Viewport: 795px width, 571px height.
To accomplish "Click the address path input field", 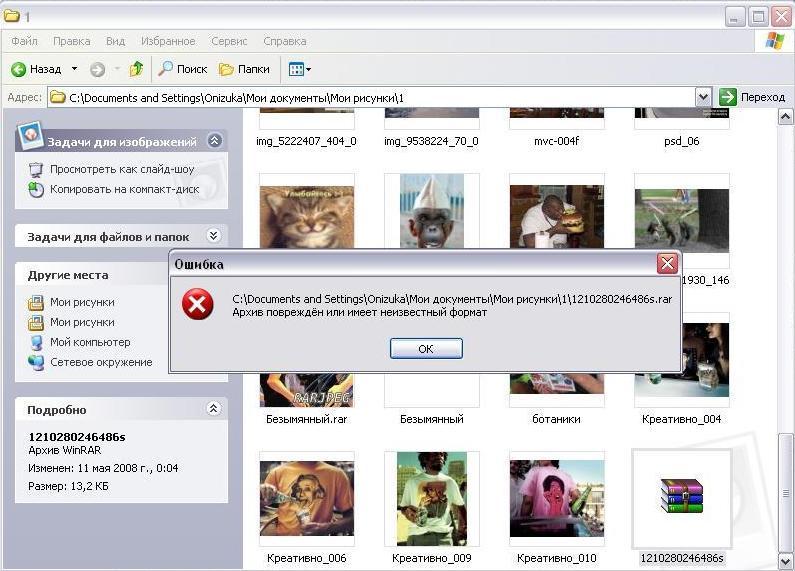I will click(373, 97).
